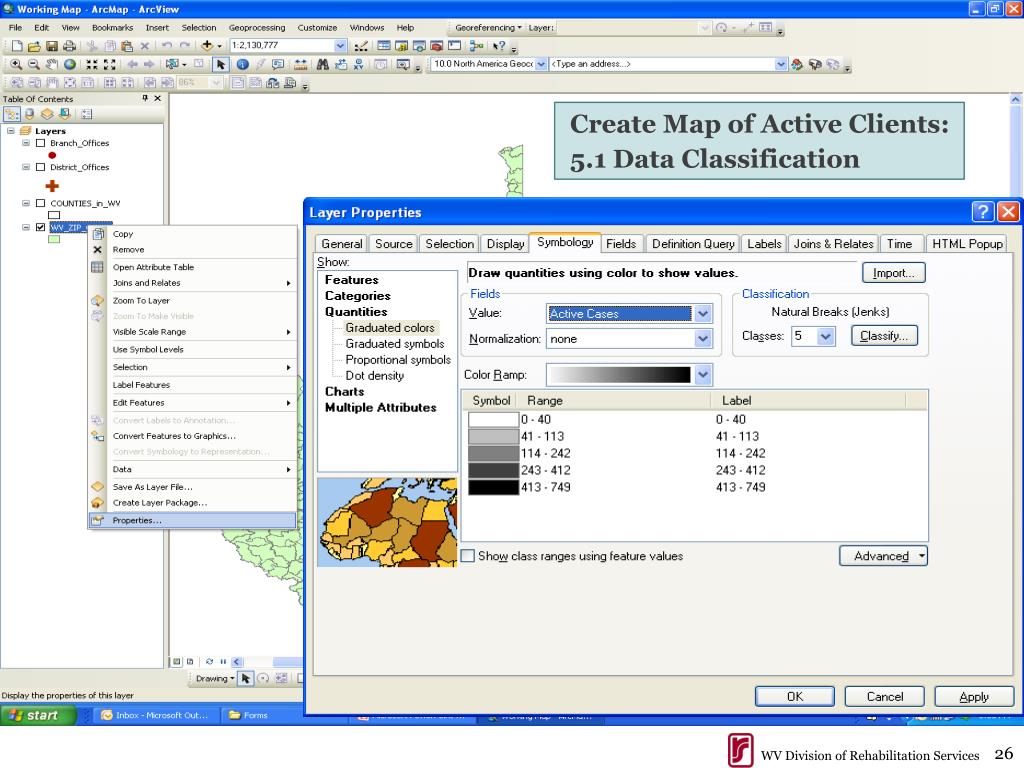Click the Full Extent globe icon
This screenshot has width=1024, height=768.
point(69,64)
